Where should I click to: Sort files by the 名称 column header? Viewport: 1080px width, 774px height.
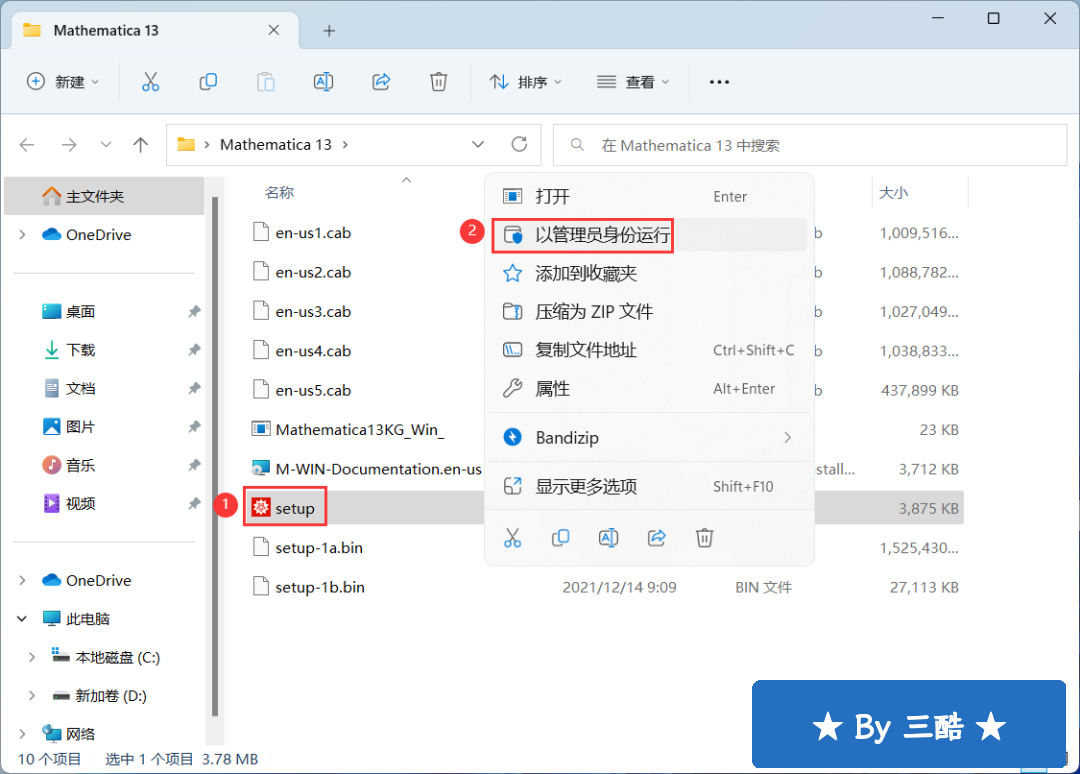click(279, 193)
